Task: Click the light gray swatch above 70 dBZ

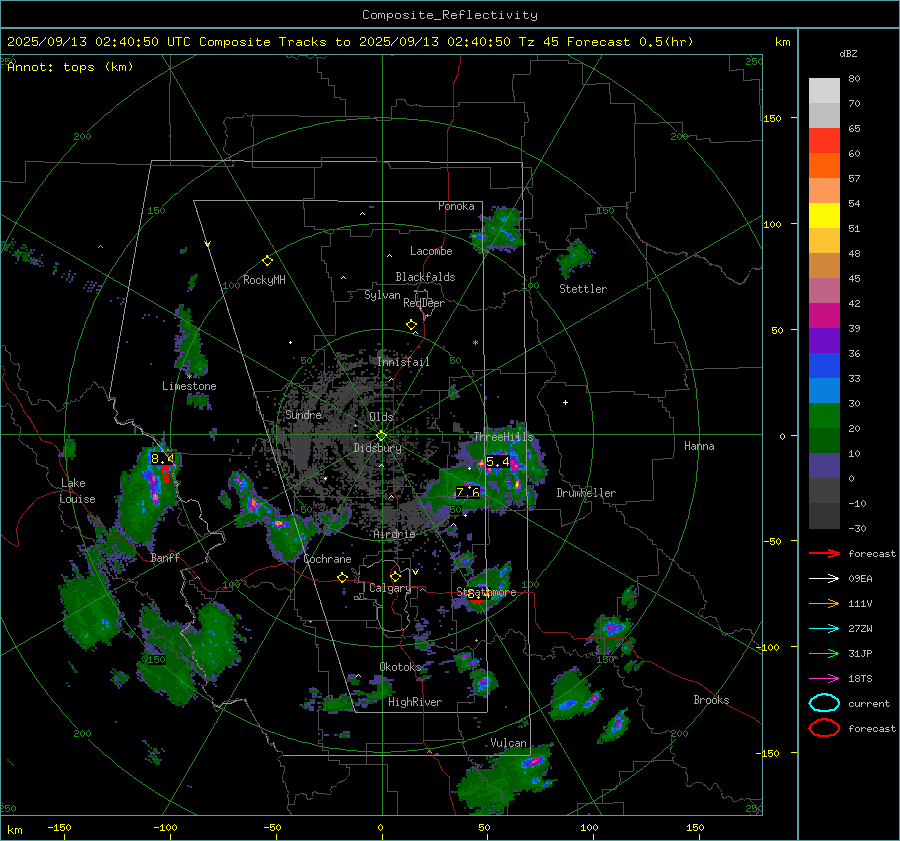Action: pos(824,91)
